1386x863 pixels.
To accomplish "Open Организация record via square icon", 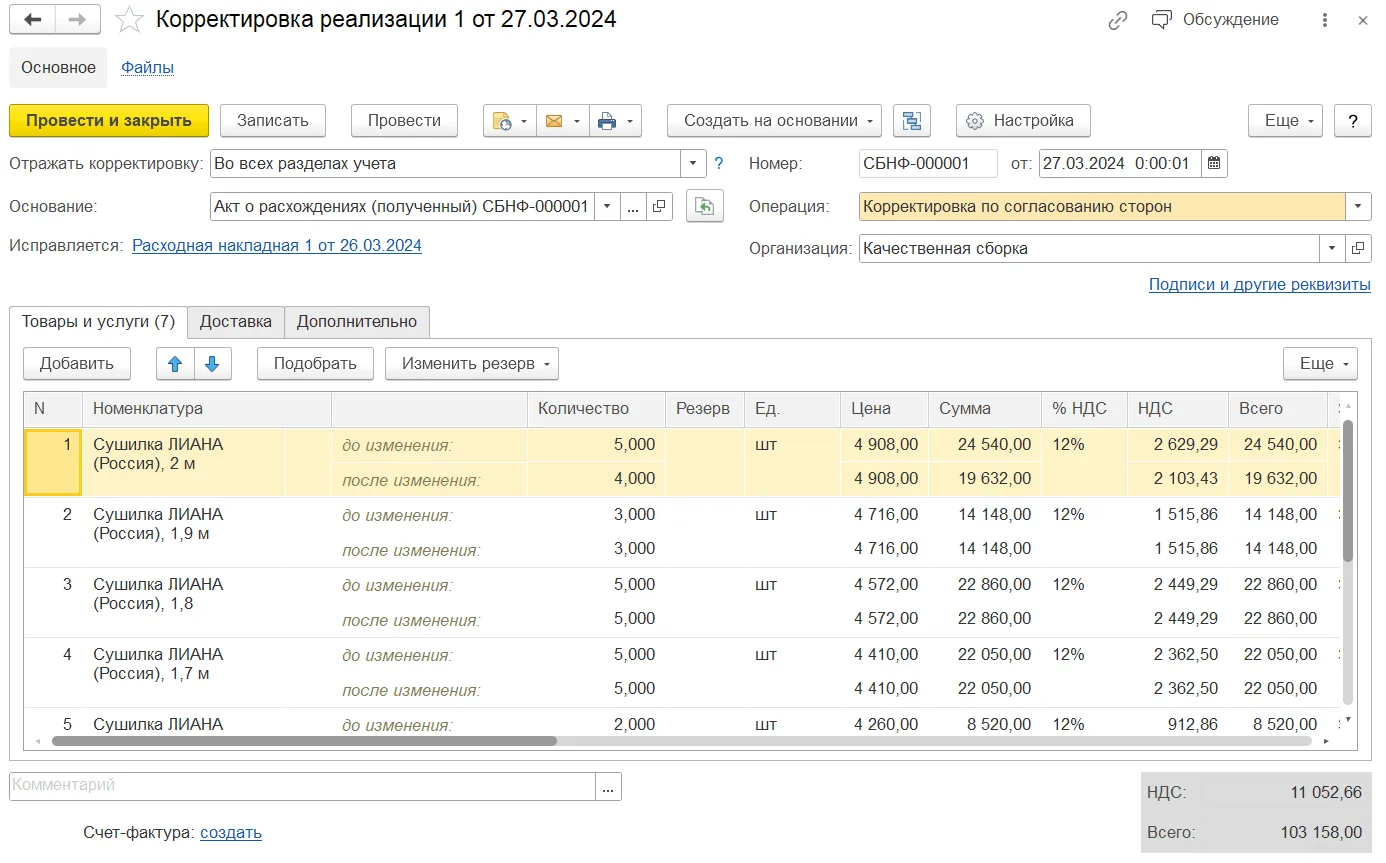I will pos(1358,248).
